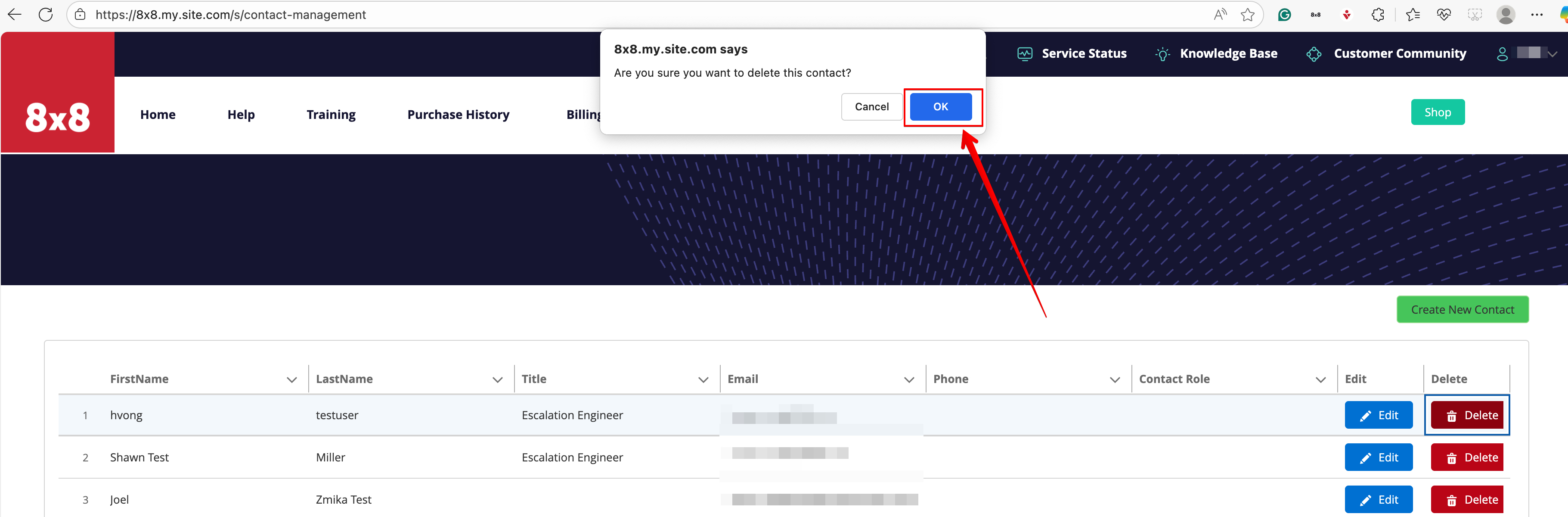Click the Read aloud icon in address bar
The image size is (1568, 517).
[x=1220, y=15]
